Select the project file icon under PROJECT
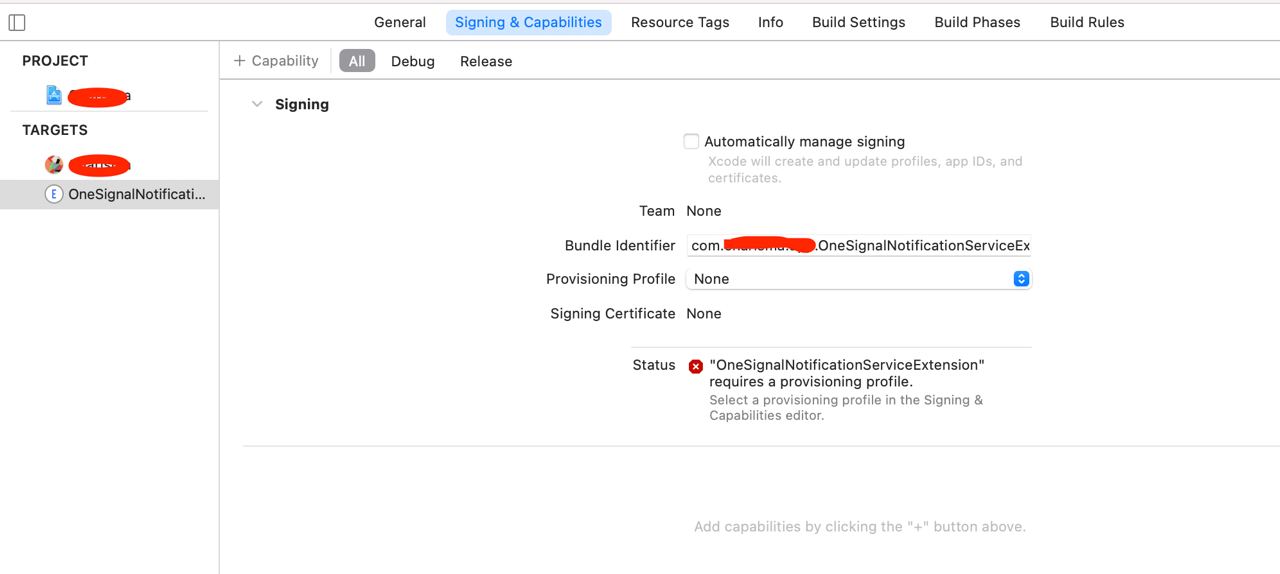This screenshot has height=574, width=1280. pyautogui.click(x=54, y=95)
